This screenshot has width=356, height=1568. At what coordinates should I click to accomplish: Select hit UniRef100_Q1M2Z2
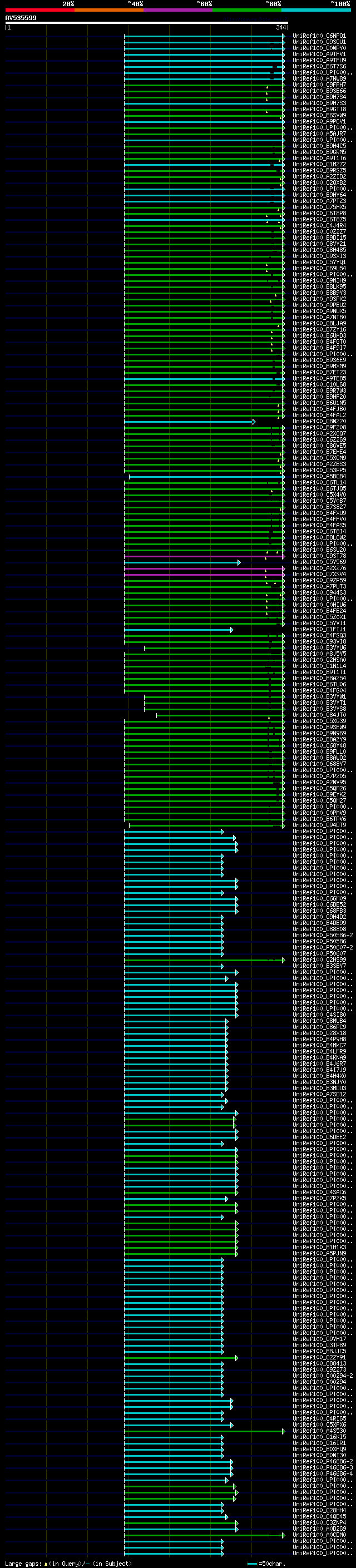319,164
